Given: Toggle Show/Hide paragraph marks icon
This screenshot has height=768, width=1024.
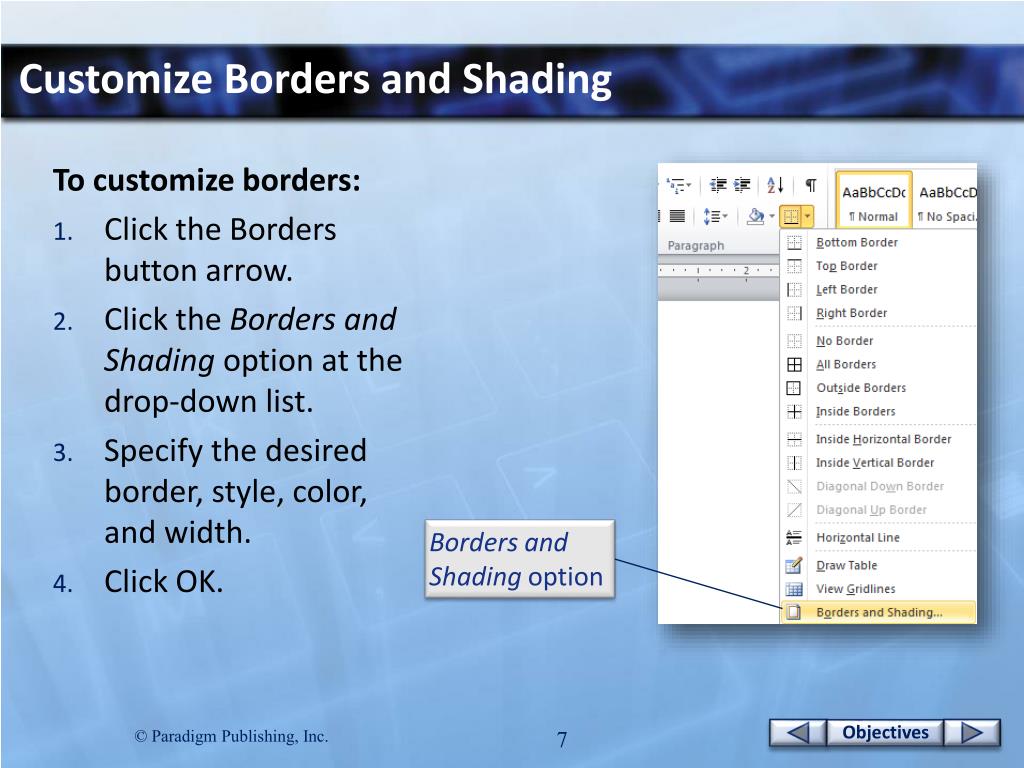Looking at the screenshot, I should click(810, 185).
